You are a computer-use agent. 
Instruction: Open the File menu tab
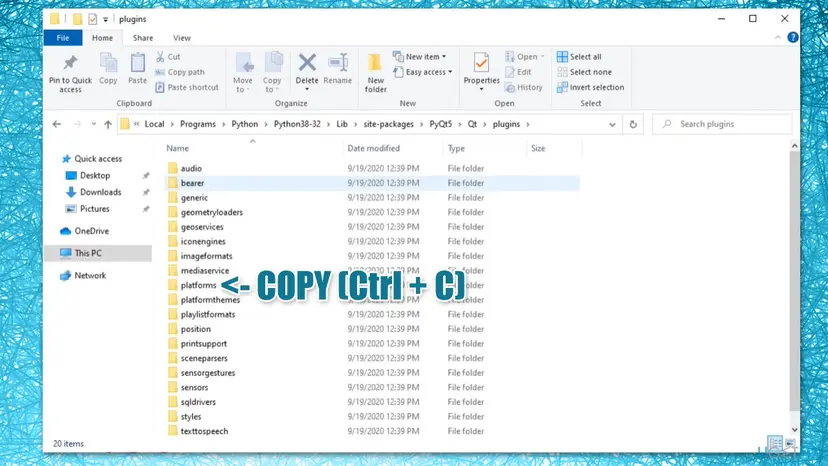[x=63, y=38]
